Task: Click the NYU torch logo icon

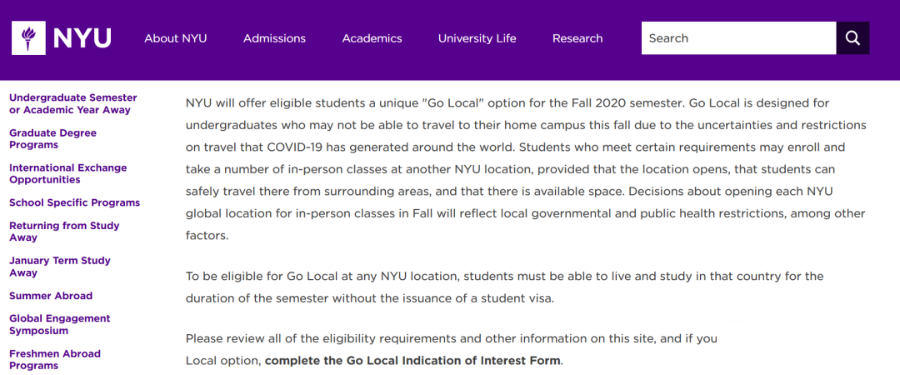Action: (28, 38)
